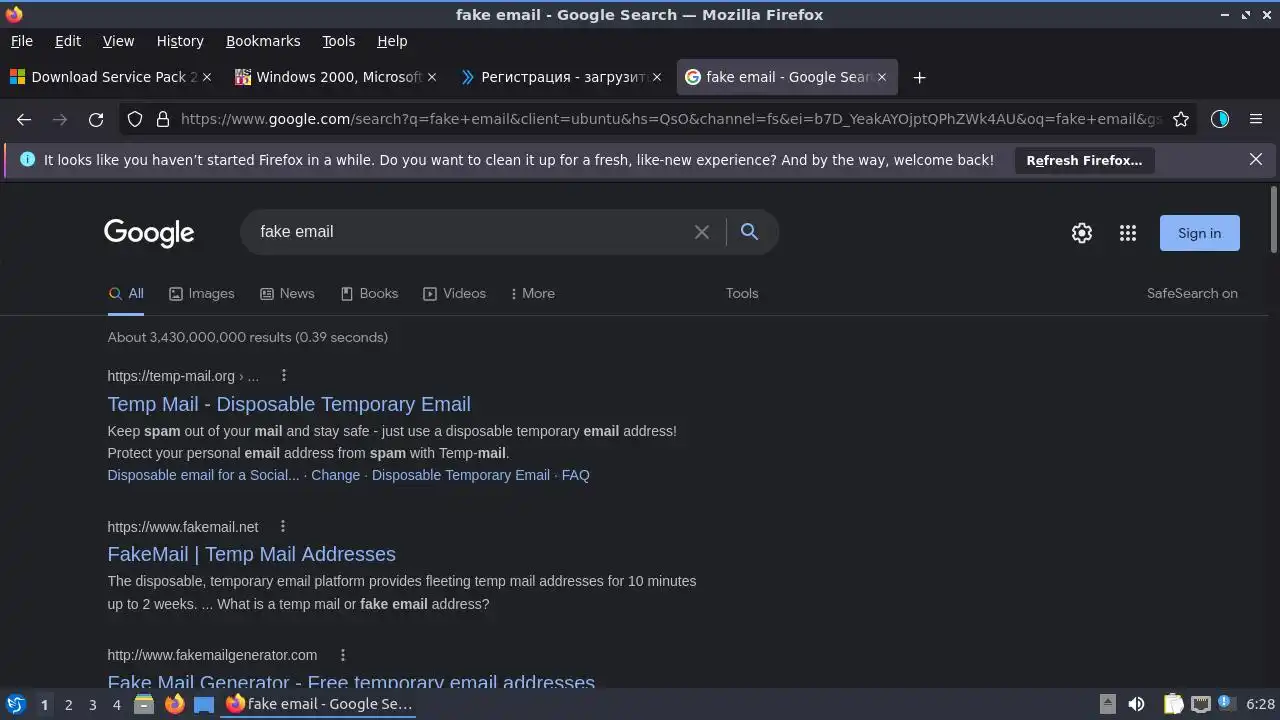
Task: Switch to virtual desktop 2
Action: (x=68, y=704)
